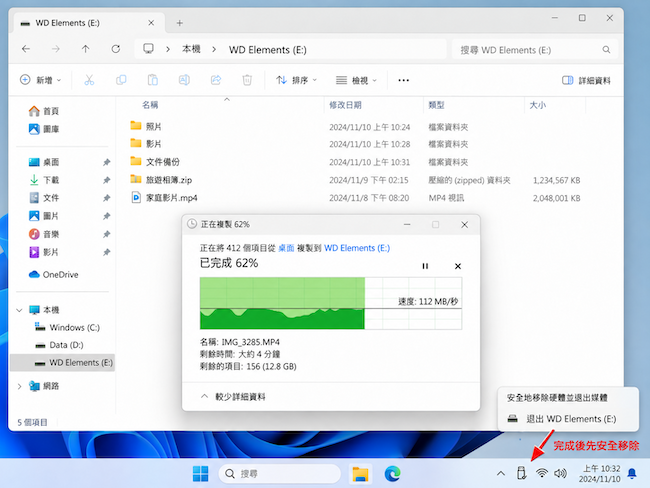Select WD Elements (E:) in the sidebar

point(62,363)
